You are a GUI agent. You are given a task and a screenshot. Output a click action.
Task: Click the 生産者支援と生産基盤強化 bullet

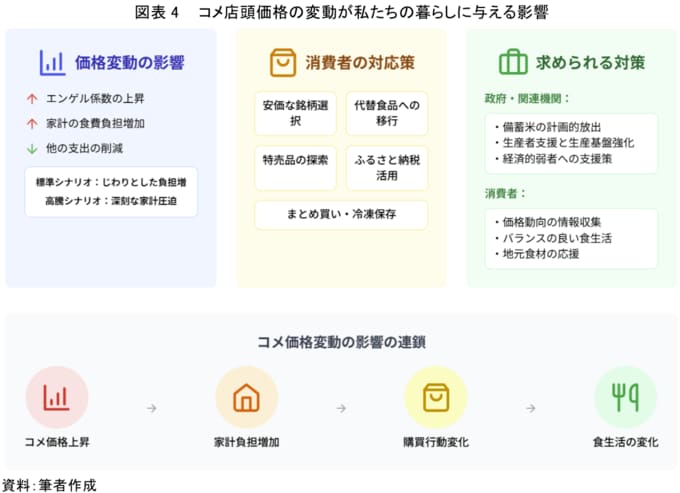pos(564,143)
